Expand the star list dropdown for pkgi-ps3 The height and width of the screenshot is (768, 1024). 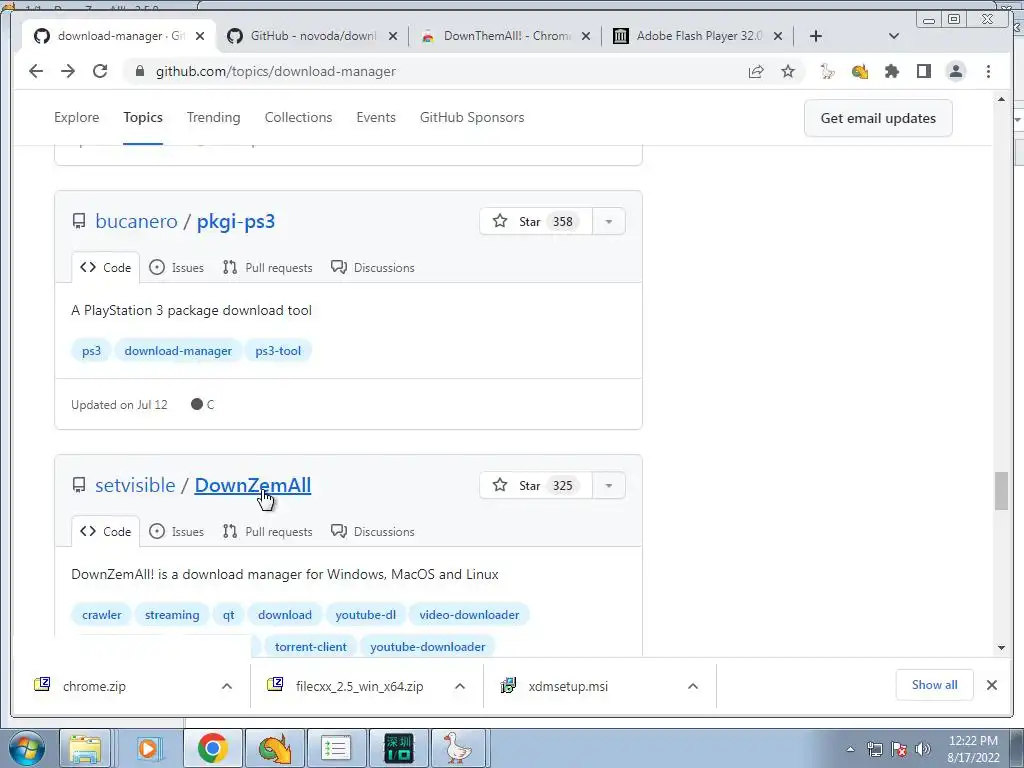[609, 221]
